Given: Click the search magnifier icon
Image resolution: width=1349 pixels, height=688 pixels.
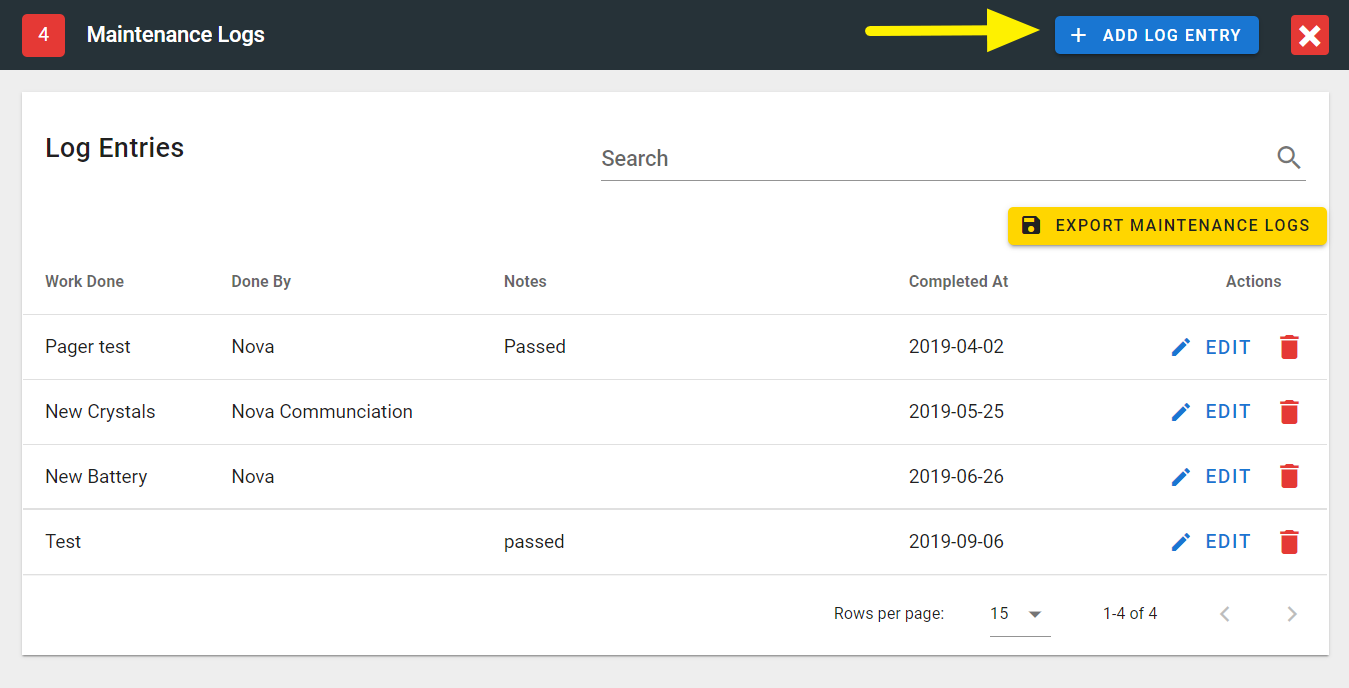Looking at the screenshot, I should [1289, 158].
